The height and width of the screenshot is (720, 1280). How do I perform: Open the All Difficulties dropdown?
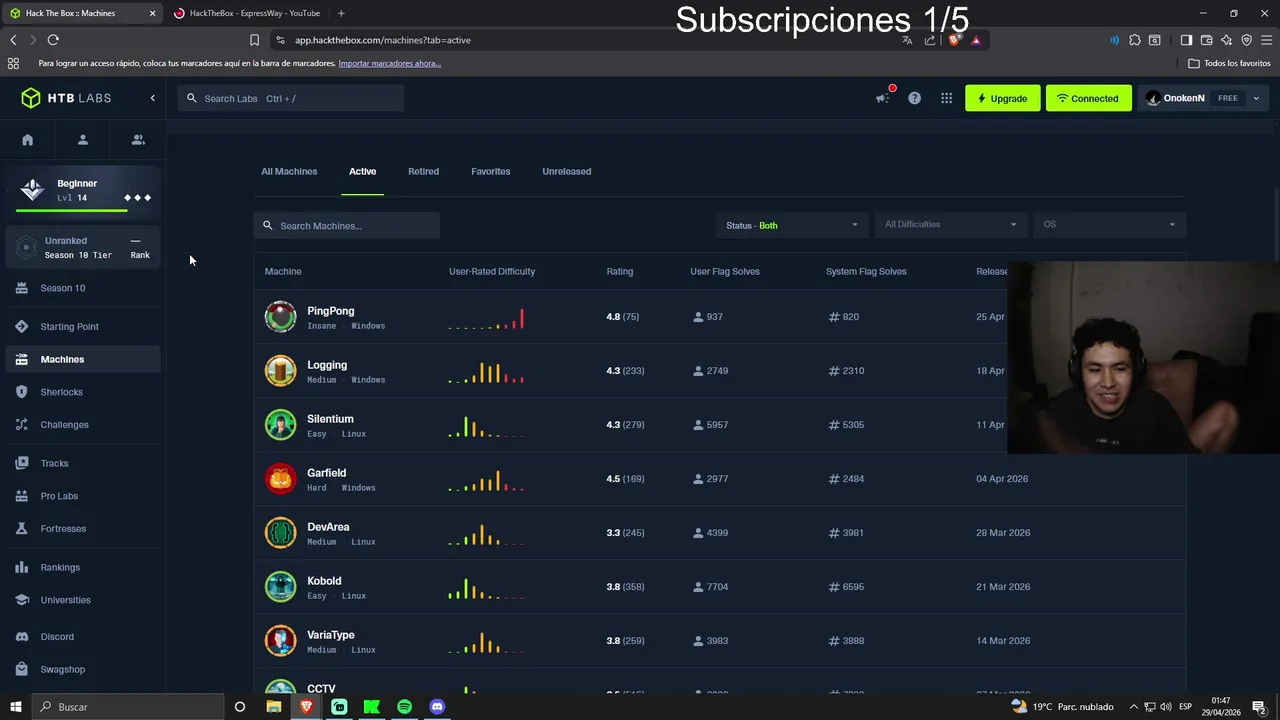[x=950, y=225]
